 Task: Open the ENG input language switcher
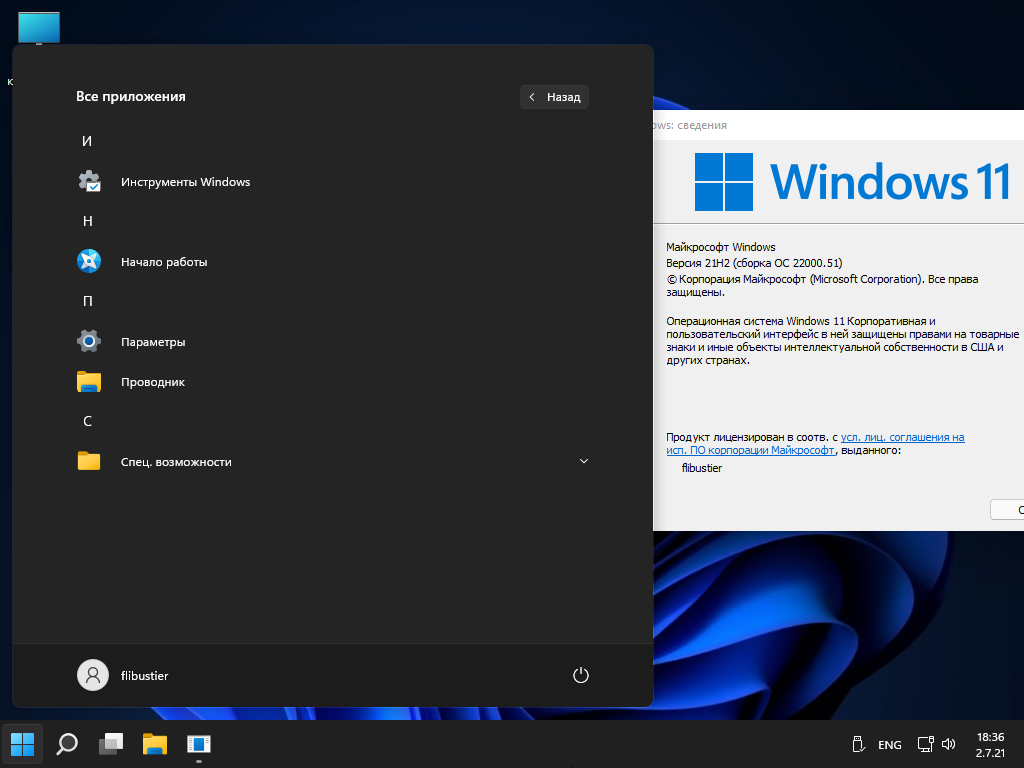point(889,745)
